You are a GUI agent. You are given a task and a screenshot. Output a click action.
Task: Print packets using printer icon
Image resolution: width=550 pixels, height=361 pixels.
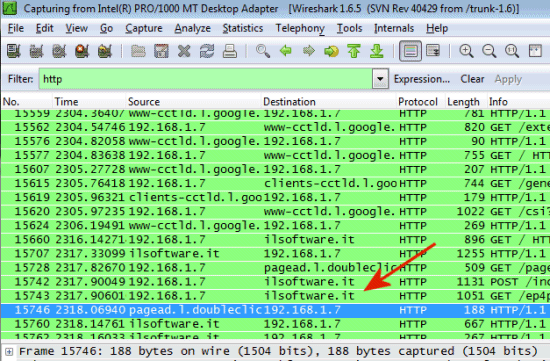point(229,51)
